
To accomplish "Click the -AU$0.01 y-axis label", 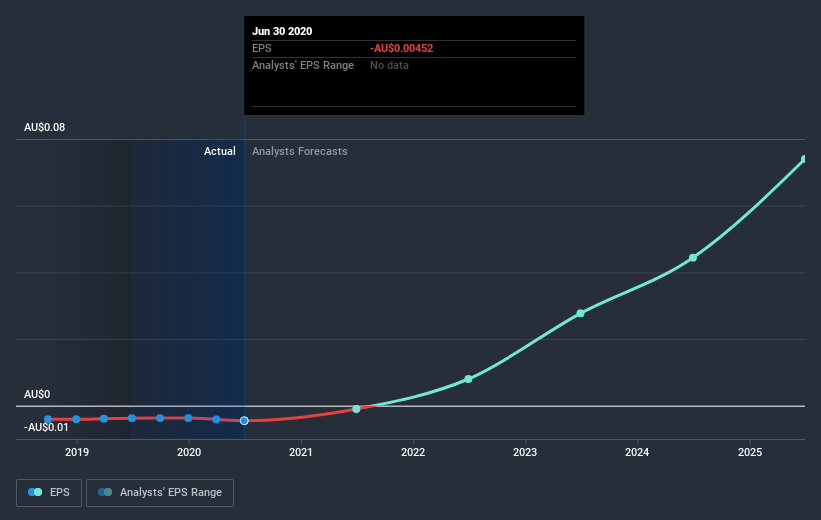I will coord(46,427).
